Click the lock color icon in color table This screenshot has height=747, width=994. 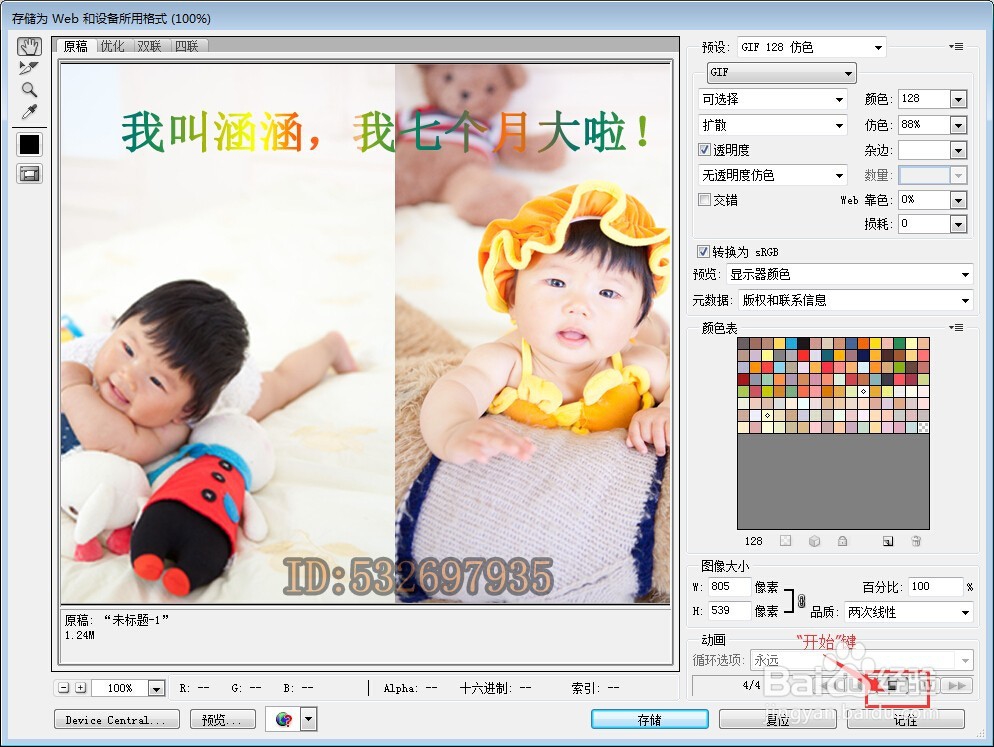tap(842, 542)
